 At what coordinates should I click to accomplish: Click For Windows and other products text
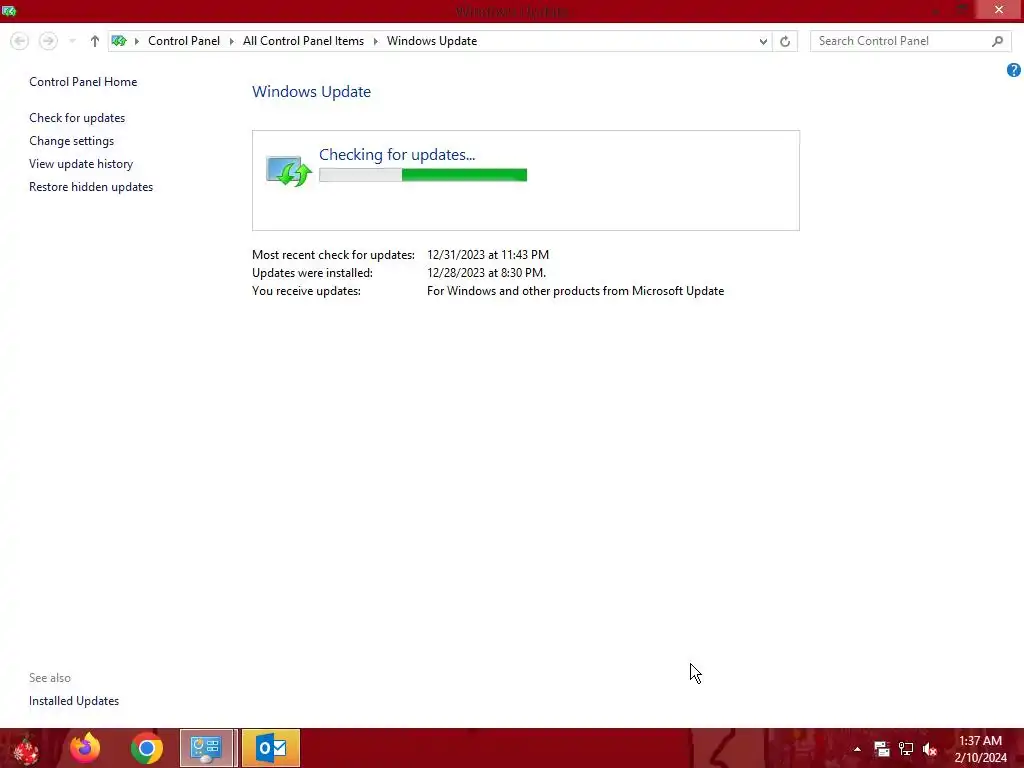575,291
